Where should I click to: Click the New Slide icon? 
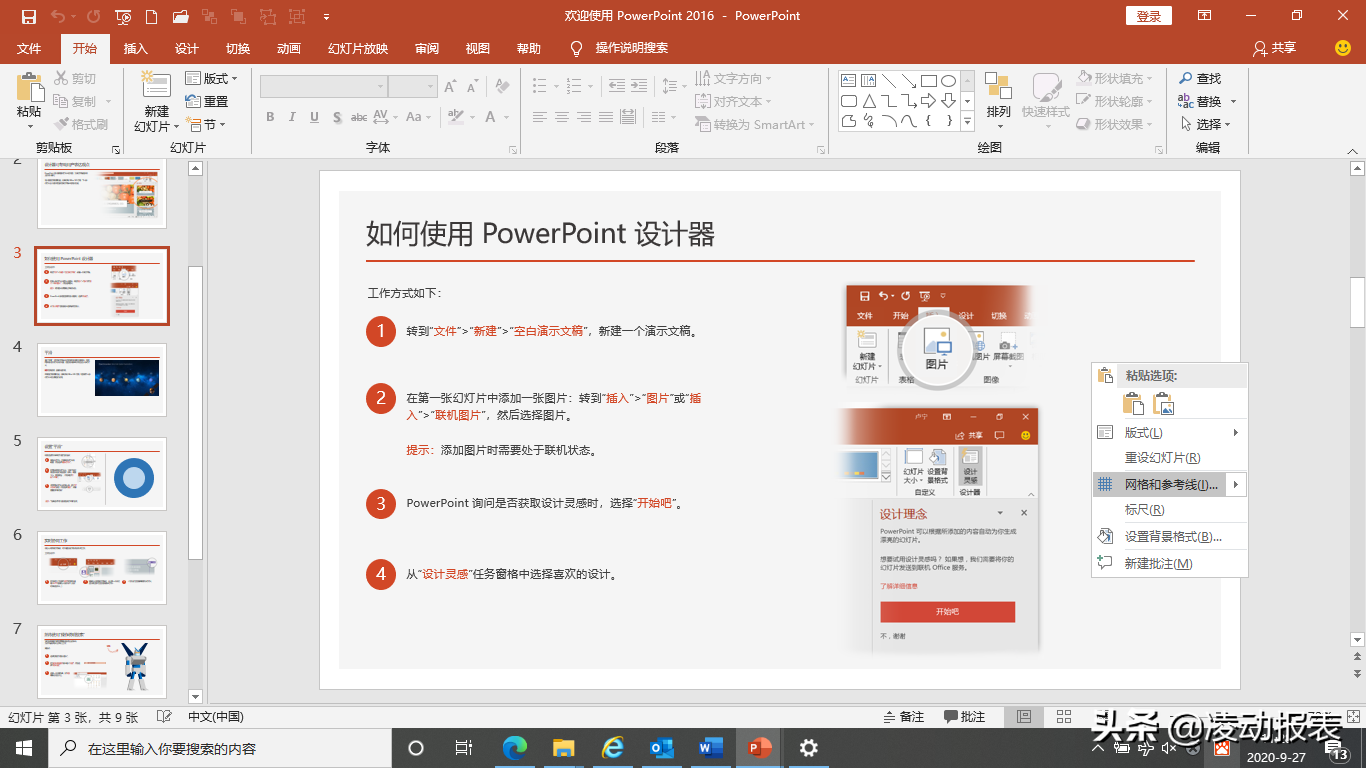tap(156, 86)
